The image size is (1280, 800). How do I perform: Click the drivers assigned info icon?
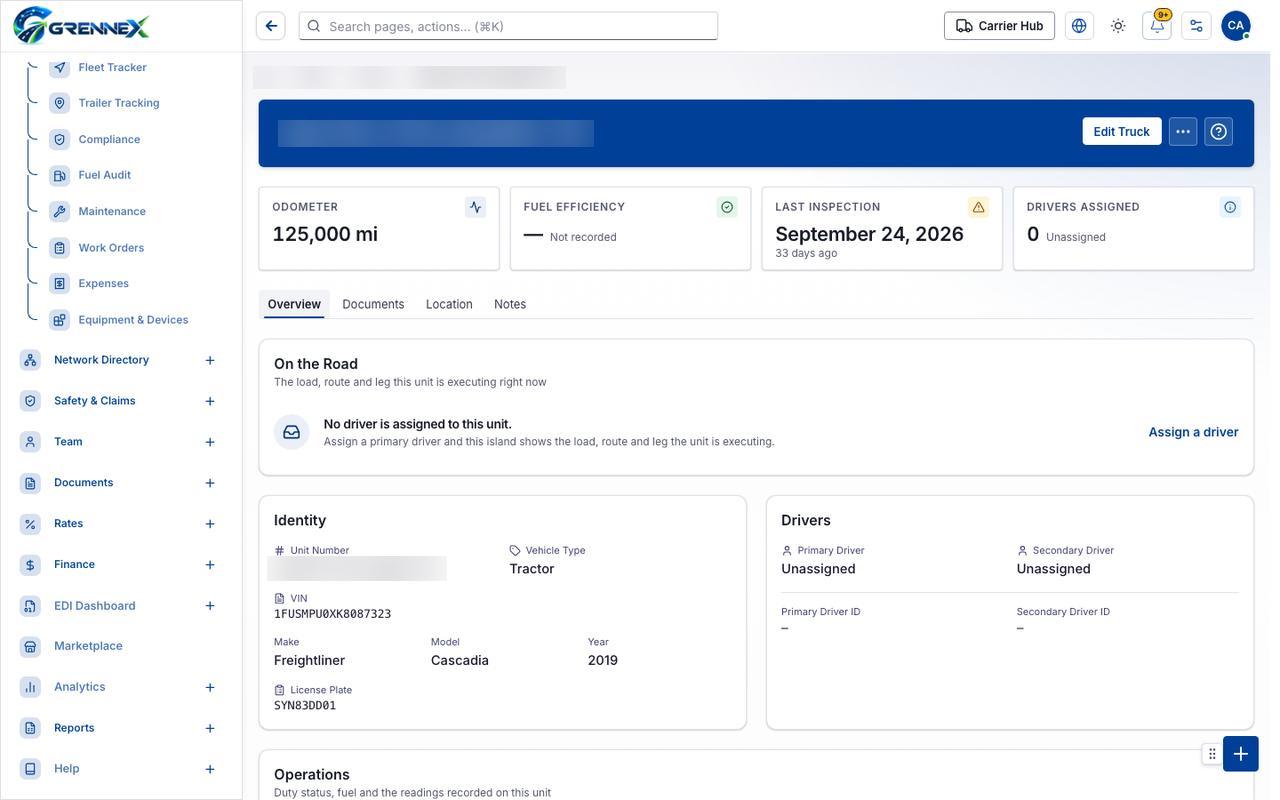pyautogui.click(x=1230, y=207)
